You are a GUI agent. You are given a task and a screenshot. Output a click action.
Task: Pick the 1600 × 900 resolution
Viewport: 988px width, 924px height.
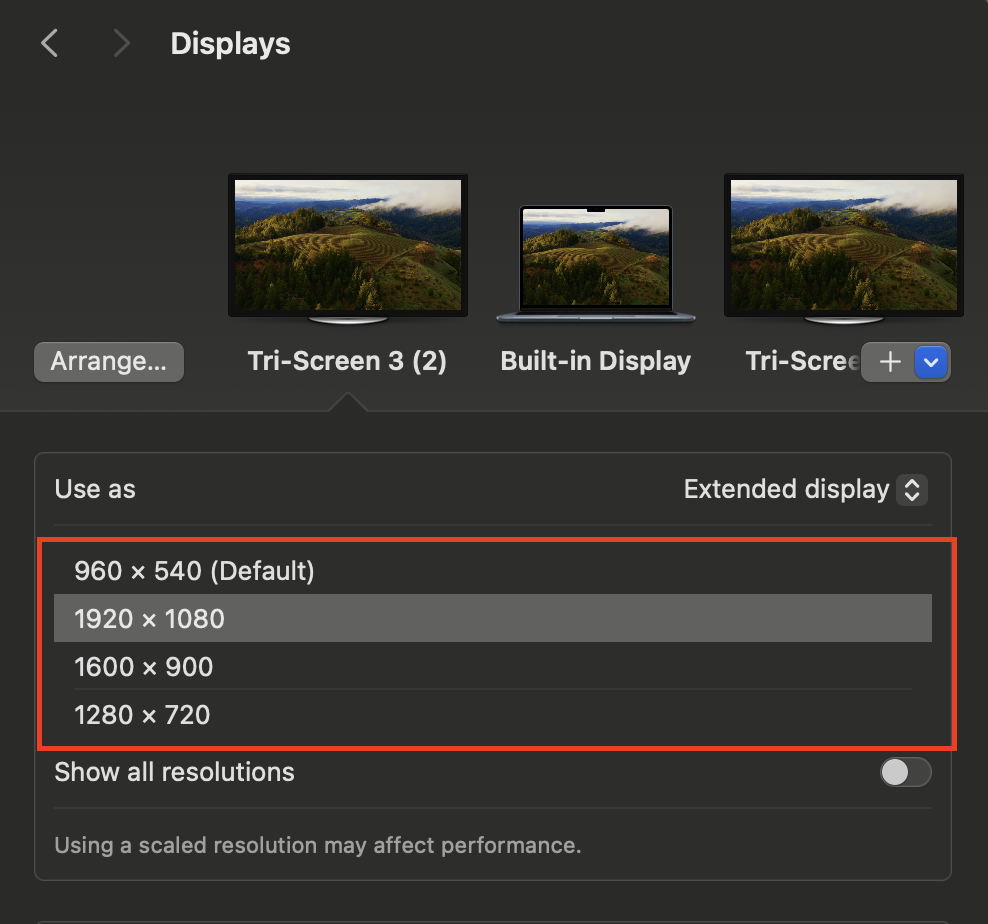(x=143, y=667)
